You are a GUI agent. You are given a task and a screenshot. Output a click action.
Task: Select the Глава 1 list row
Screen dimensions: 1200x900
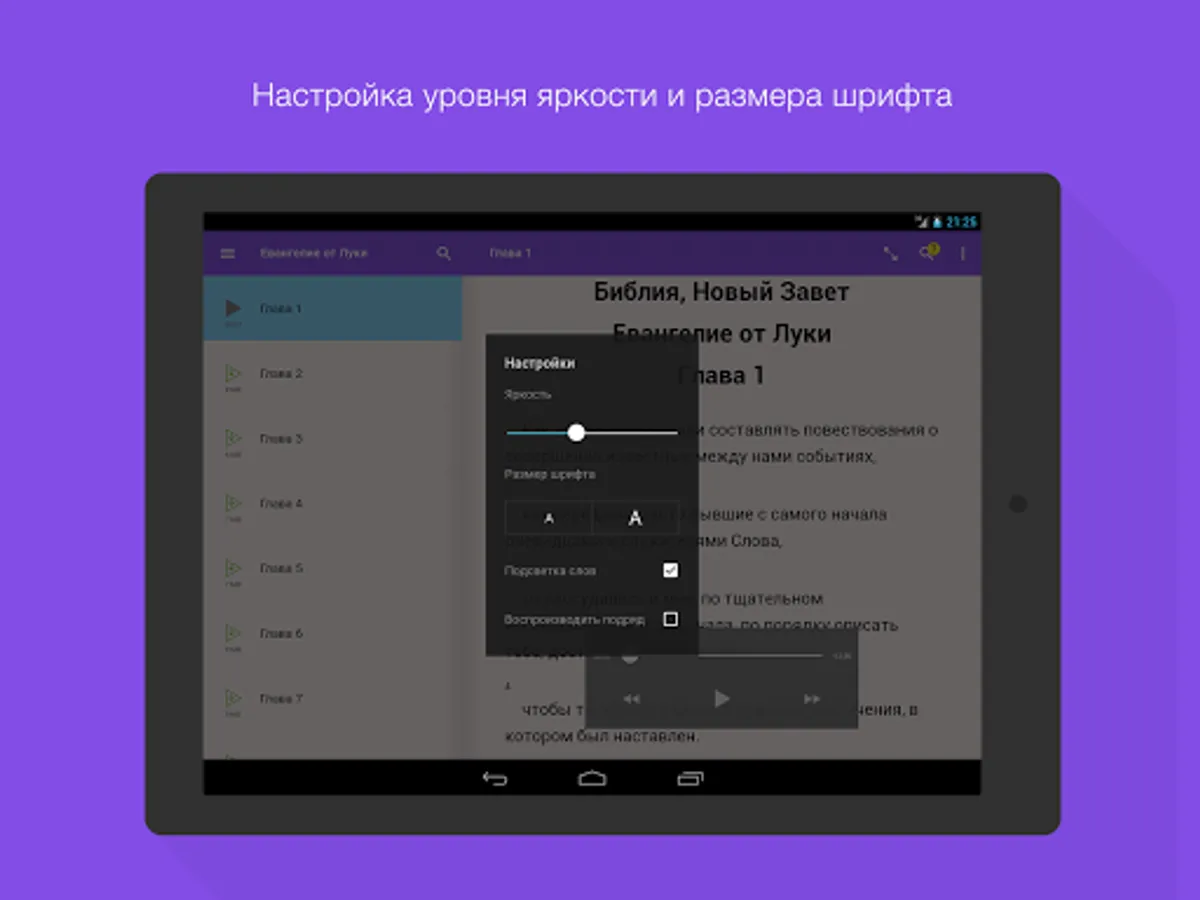tap(333, 309)
